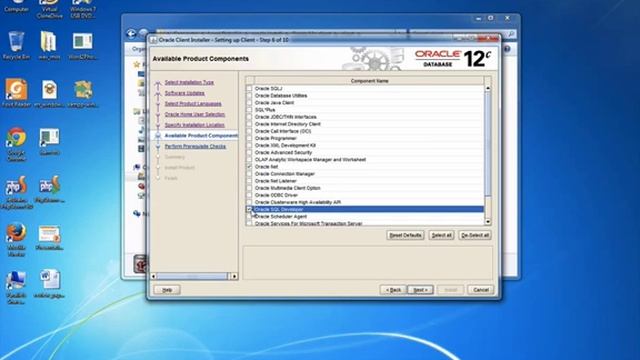Go to Oracle Home User Selection step
Screen dimensions: 640x360
(x=195, y=114)
